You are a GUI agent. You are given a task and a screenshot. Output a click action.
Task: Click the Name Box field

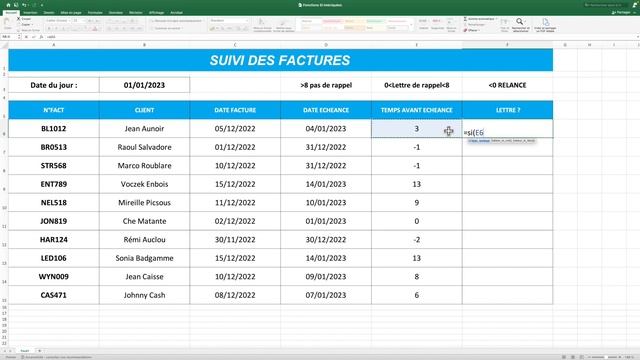click(9, 37)
